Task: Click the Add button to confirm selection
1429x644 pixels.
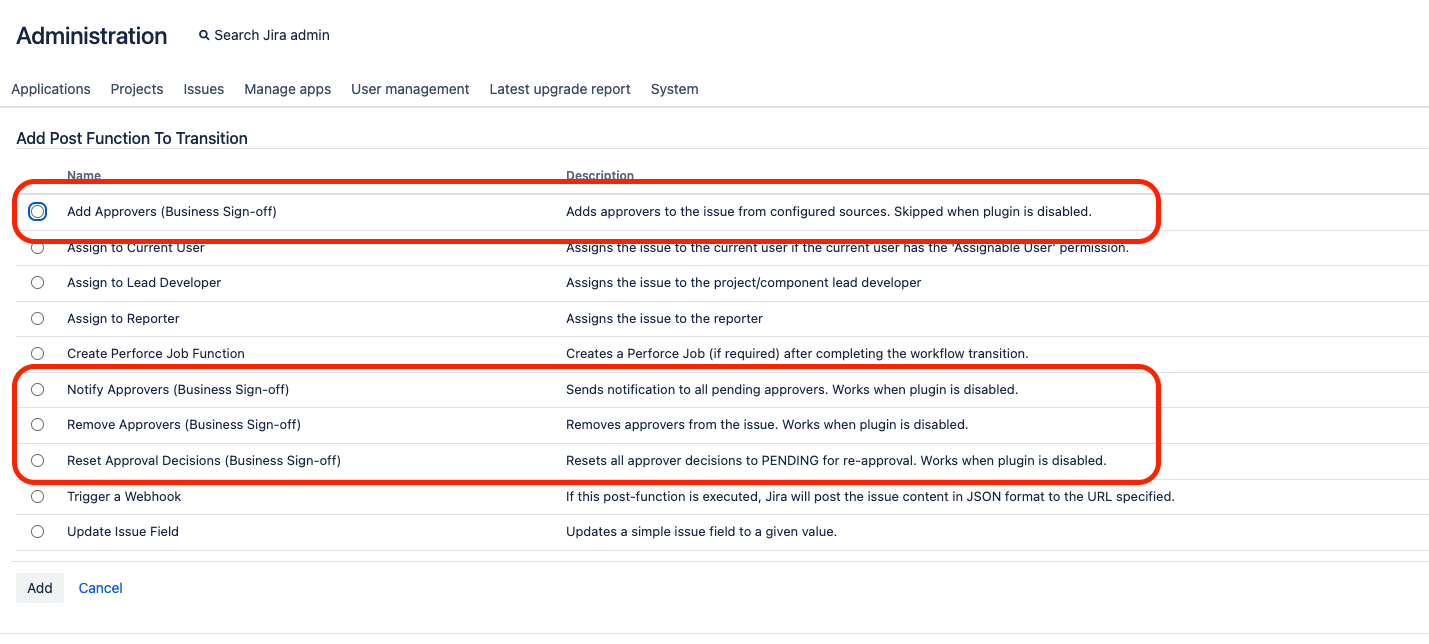Action: click(x=39, y=588)
